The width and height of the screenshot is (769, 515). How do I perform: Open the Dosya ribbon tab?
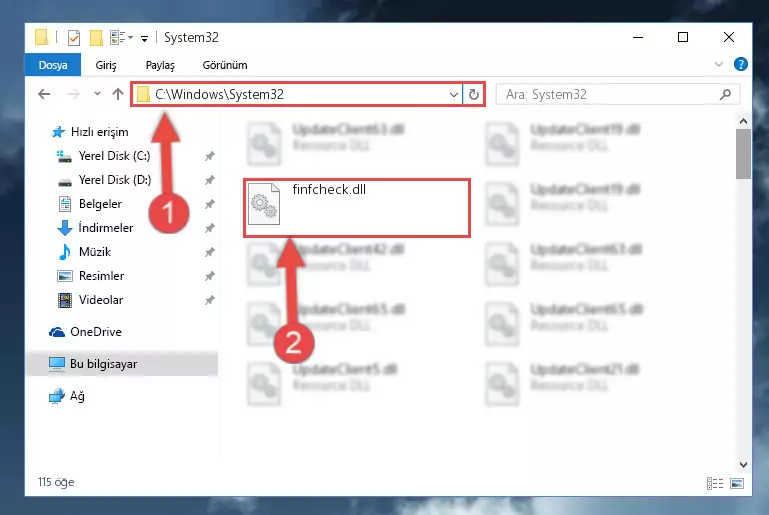pyautogui.click(x=52, y=65)
